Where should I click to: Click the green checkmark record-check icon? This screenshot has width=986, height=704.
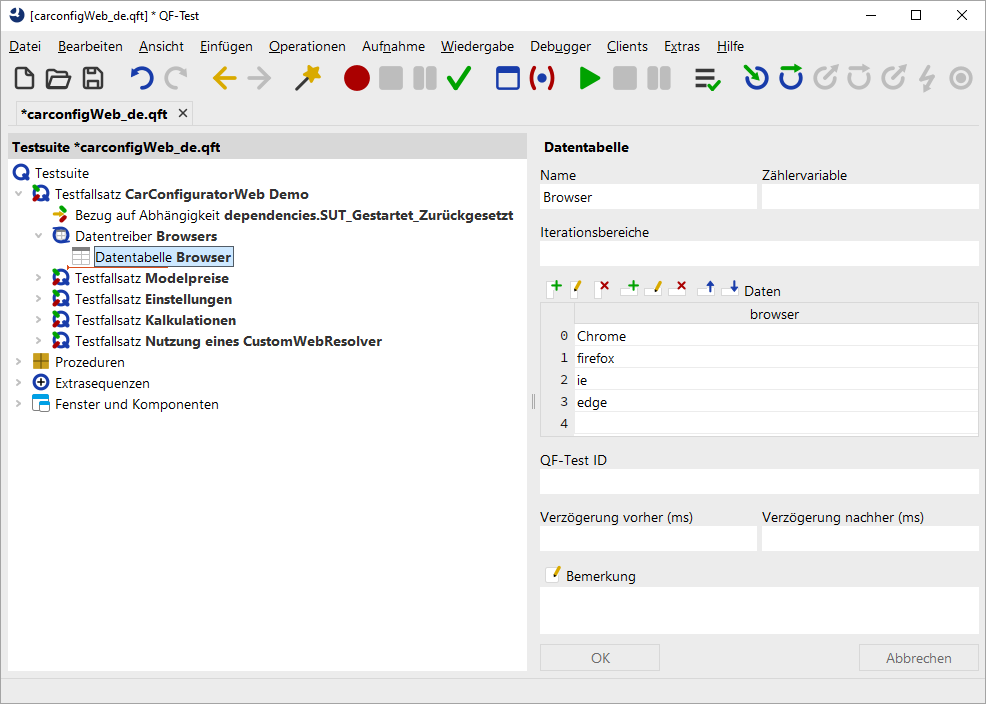pyautogui.click(x=458, y=79)
